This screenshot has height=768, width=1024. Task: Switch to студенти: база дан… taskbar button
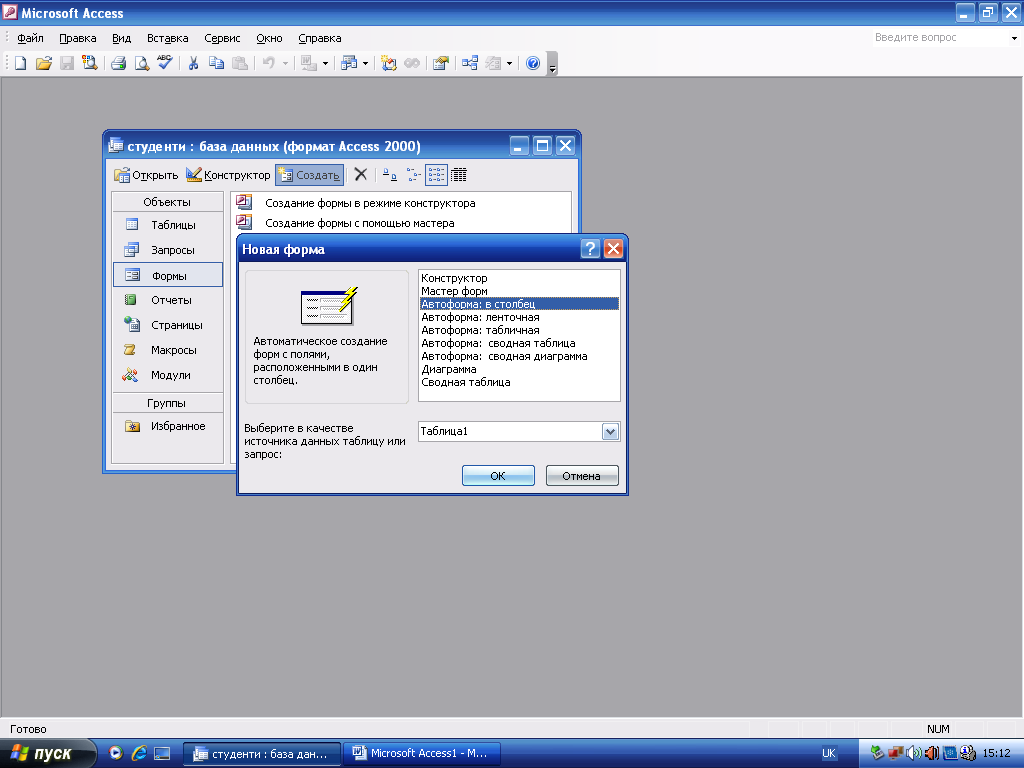261,754
